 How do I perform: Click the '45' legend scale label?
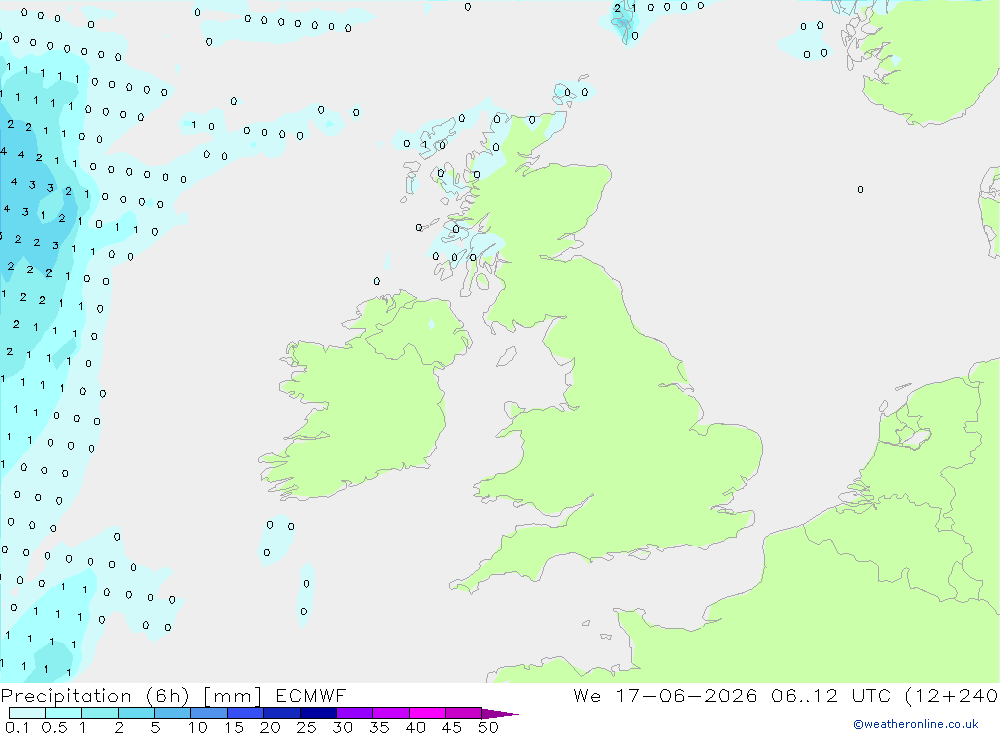click(452, 727)
